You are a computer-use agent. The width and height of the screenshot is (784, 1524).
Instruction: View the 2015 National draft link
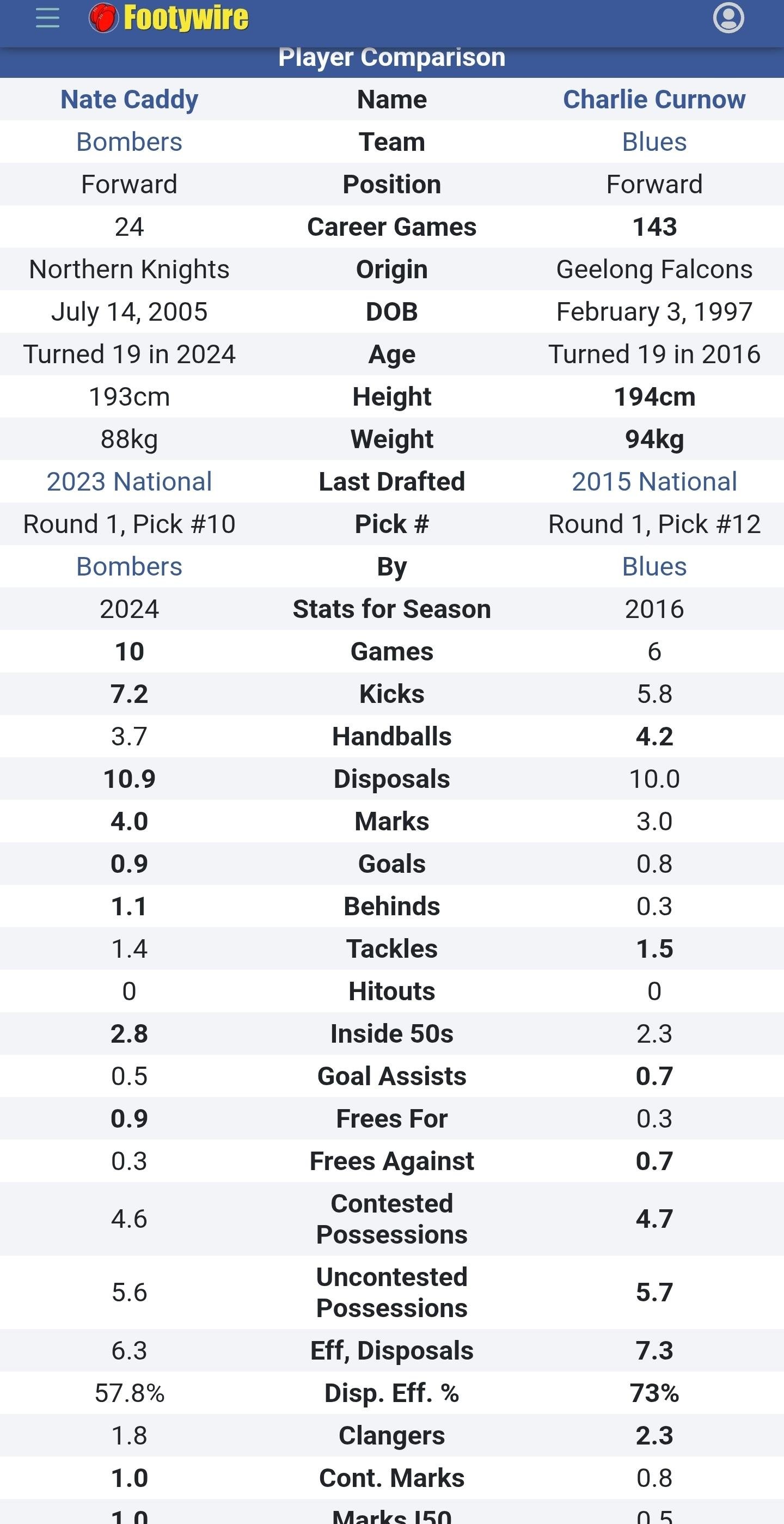(654, 481)
